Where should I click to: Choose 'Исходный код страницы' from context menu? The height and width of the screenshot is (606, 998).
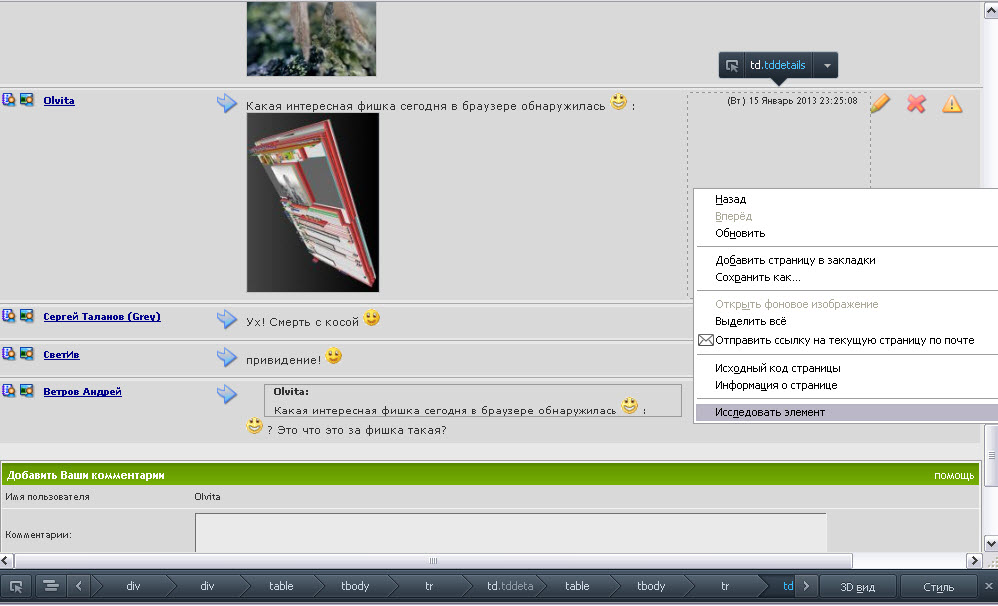click(777, 368)
